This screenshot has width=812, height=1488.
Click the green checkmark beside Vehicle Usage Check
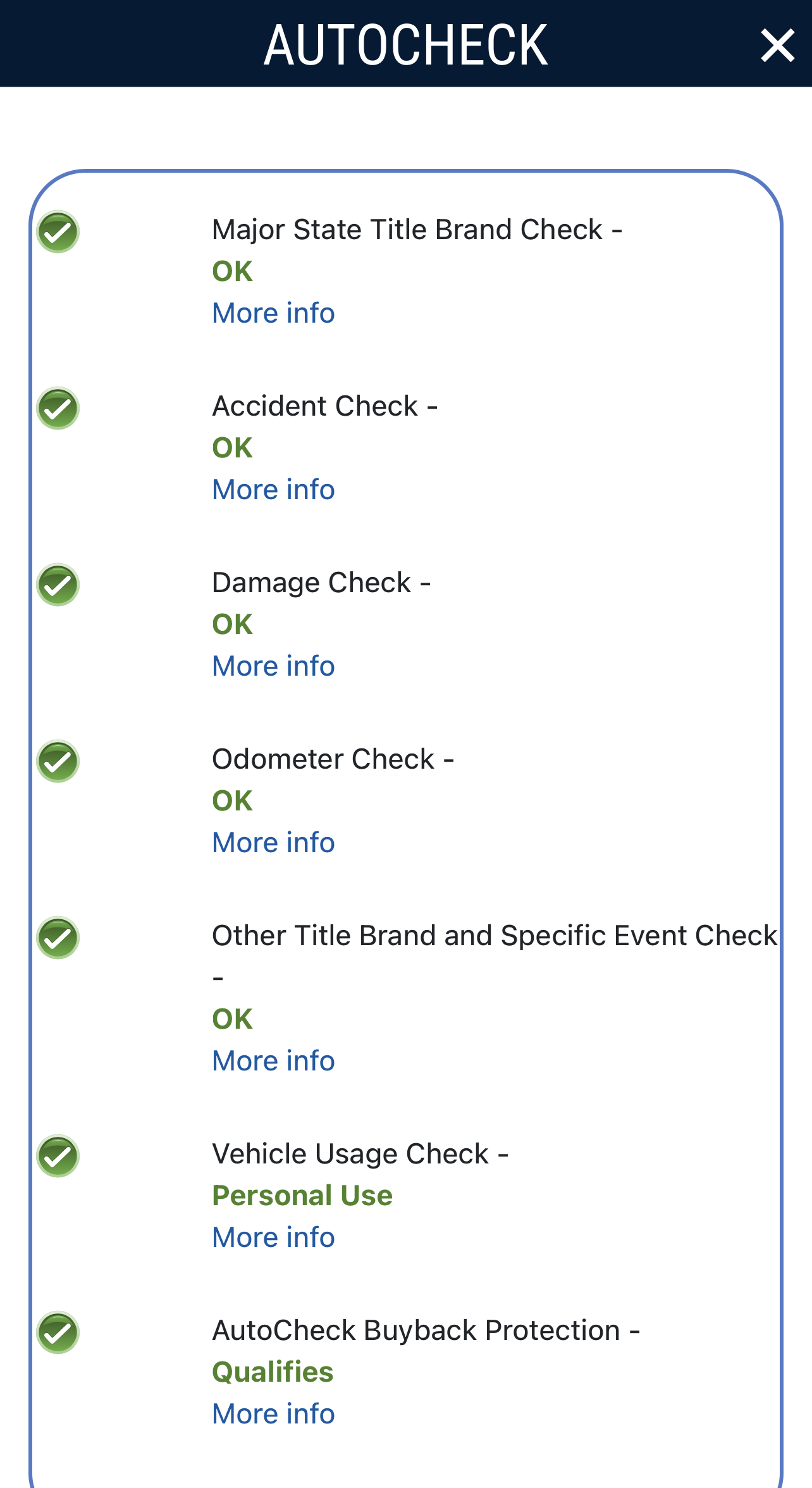(x=58, y=1156)
